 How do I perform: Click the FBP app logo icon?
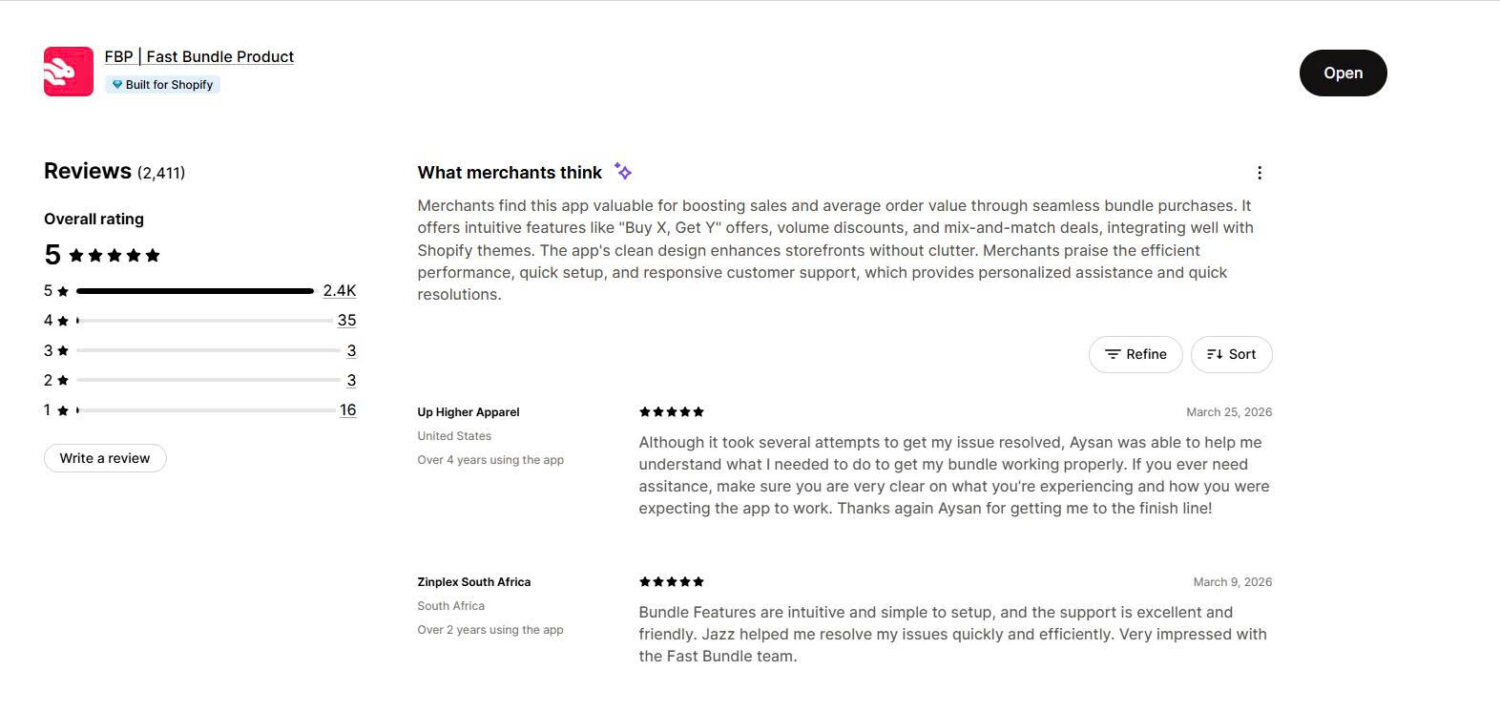pyautogui.click(x=67, y=70)
